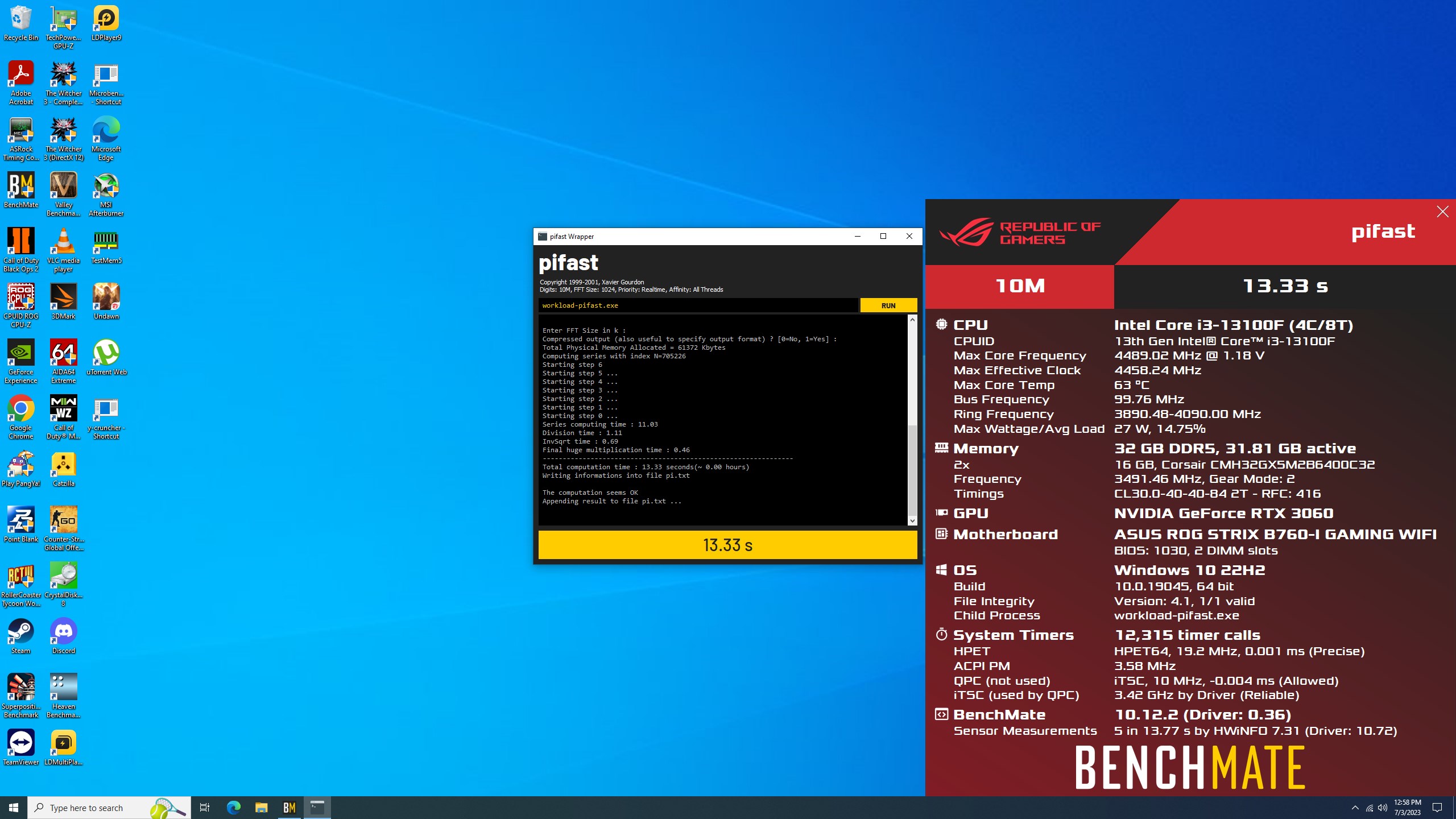Select Point Blank game icon
The image size is (1456, 819).
click(21, 526)
